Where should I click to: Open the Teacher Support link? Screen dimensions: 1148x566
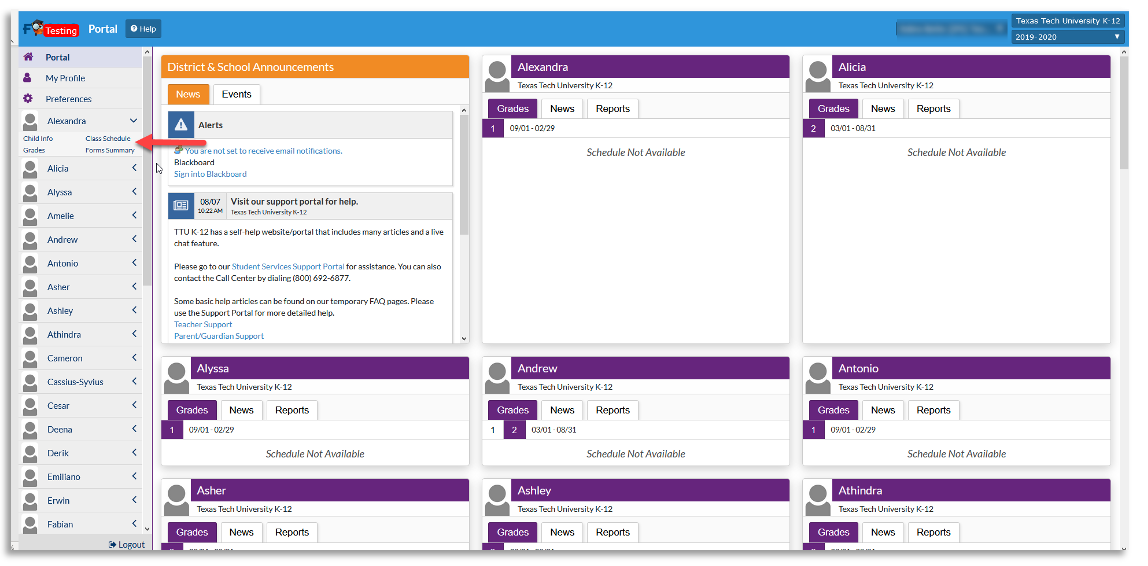click(x=203, y=324)
